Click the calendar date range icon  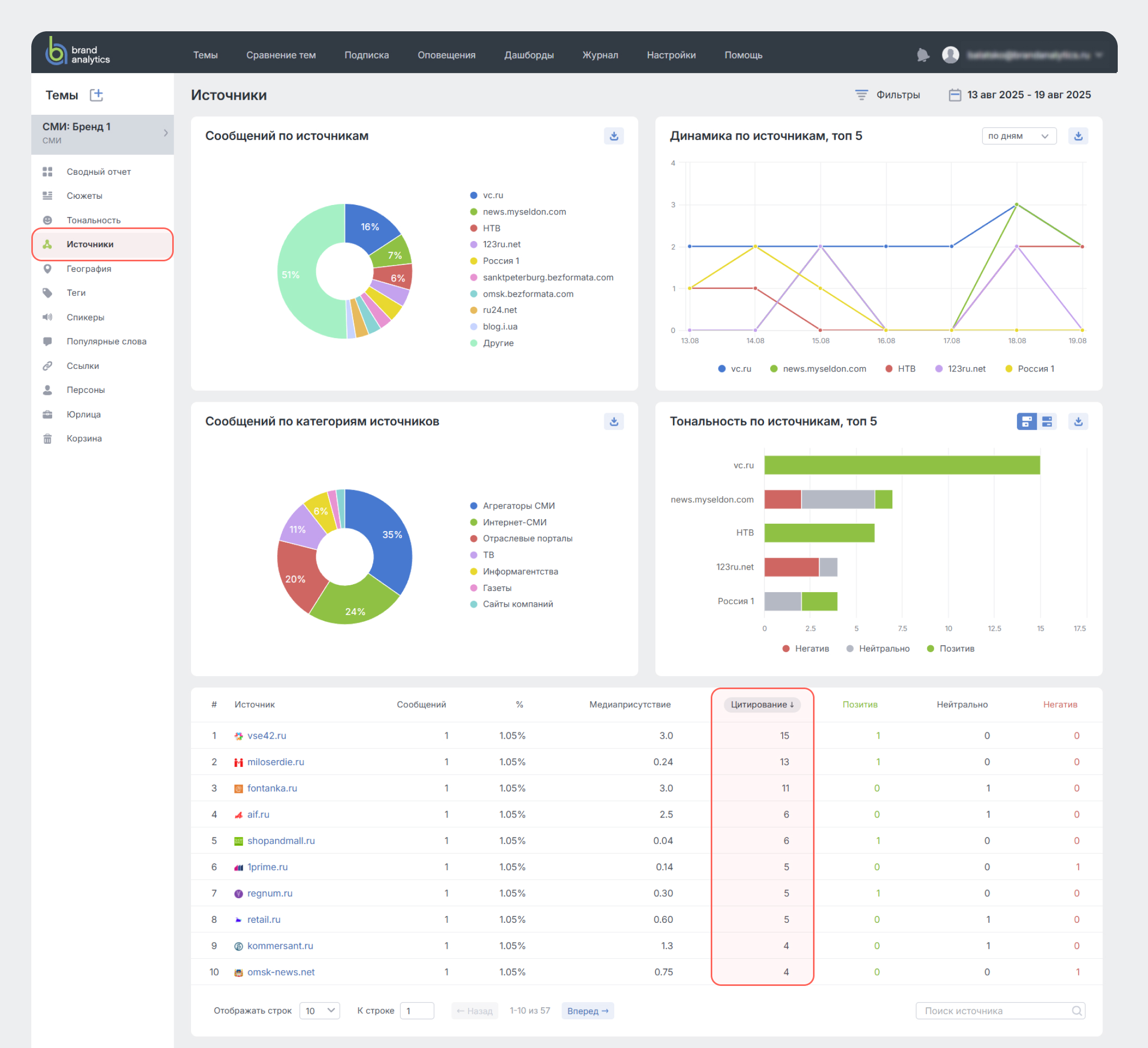point(955,94)
